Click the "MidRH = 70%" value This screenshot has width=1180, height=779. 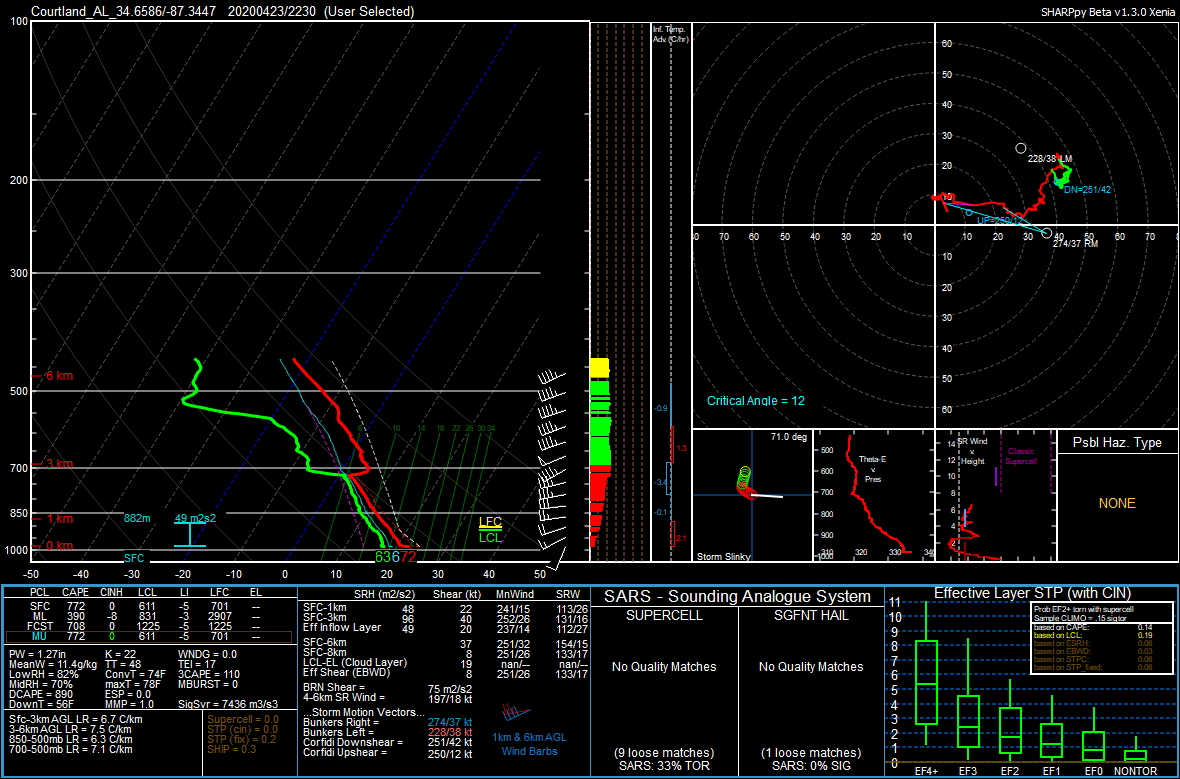(x=41, y=684)
